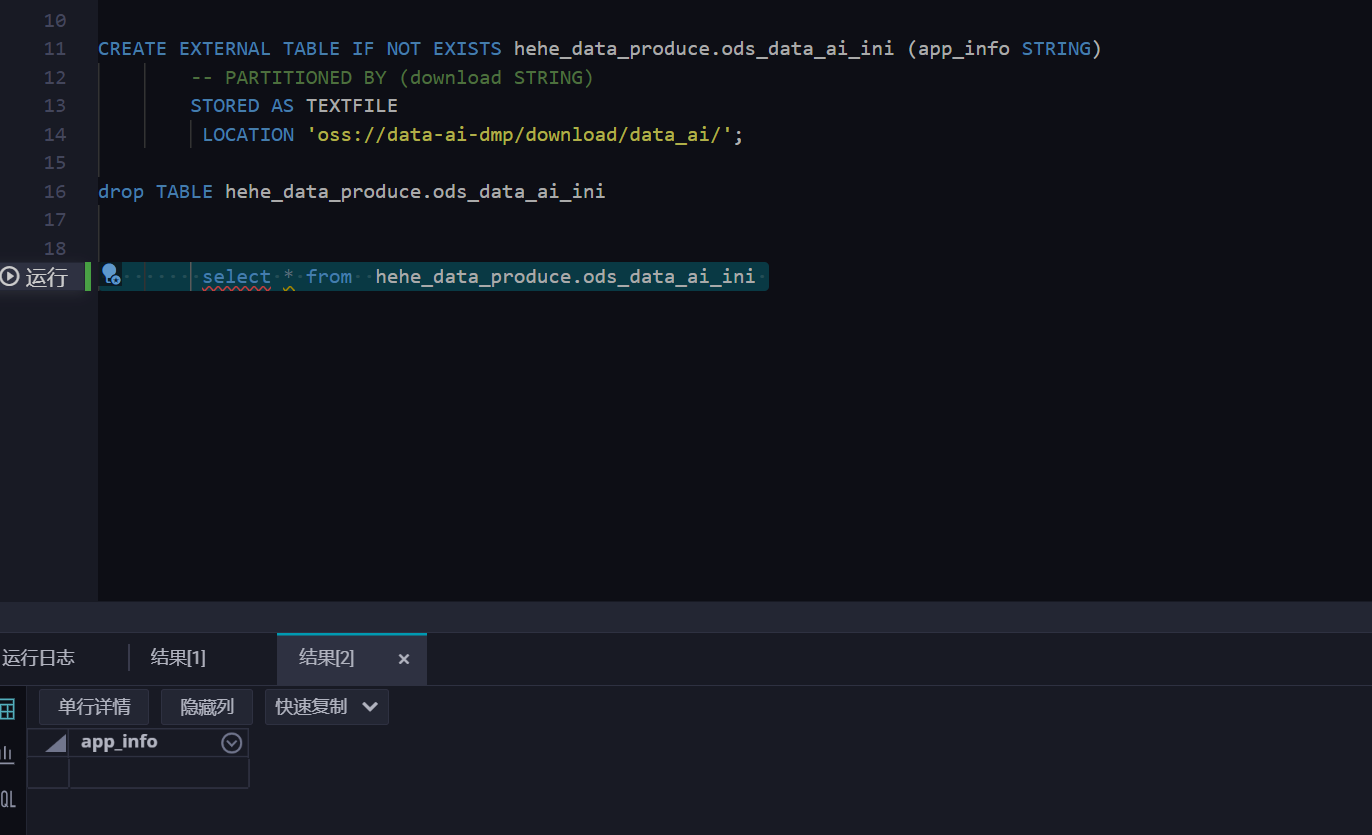Click the underlined select keyword
Image resolution: width=1372 pixels, height=835 pixels.
point(236,276)
